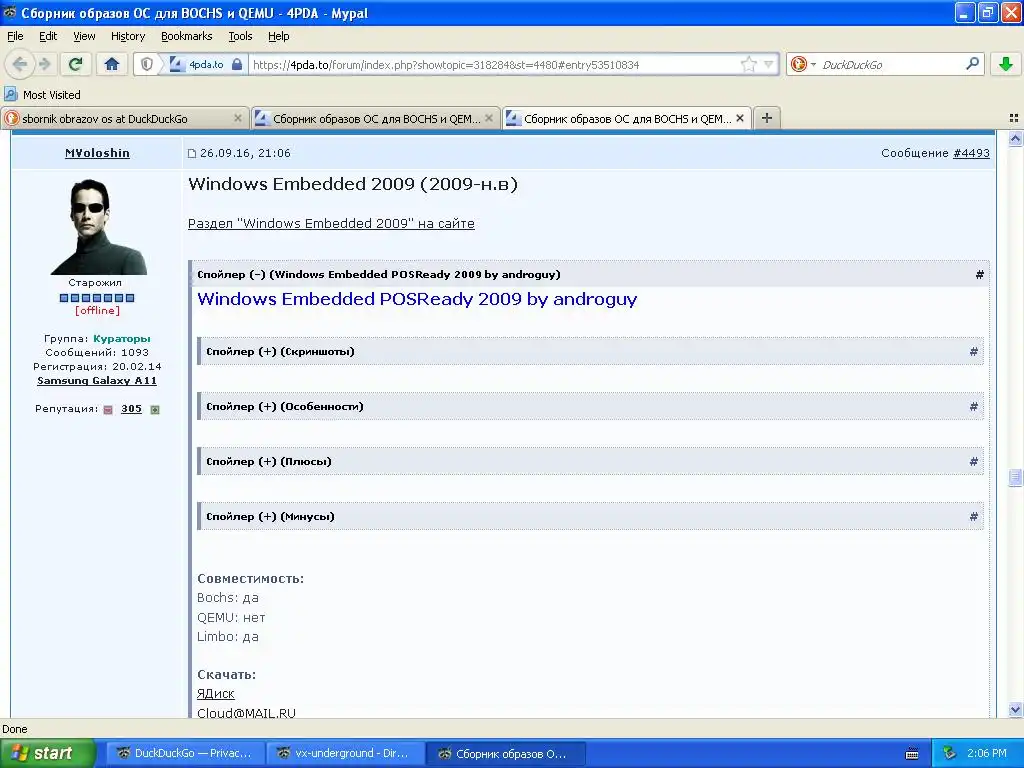The height and width of the screenshot is (768, 1024).
Task: Open the History menu
Action: [x=127, y=36]
